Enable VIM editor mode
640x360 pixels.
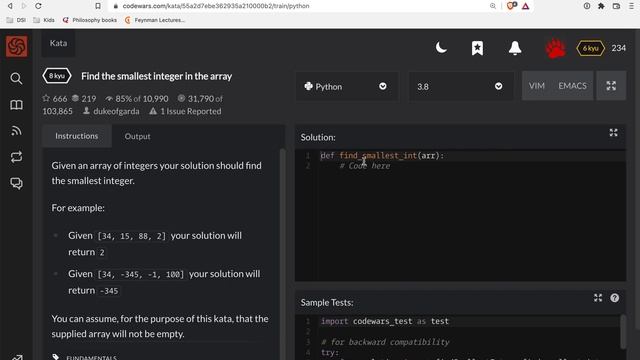tap(536, 86)
